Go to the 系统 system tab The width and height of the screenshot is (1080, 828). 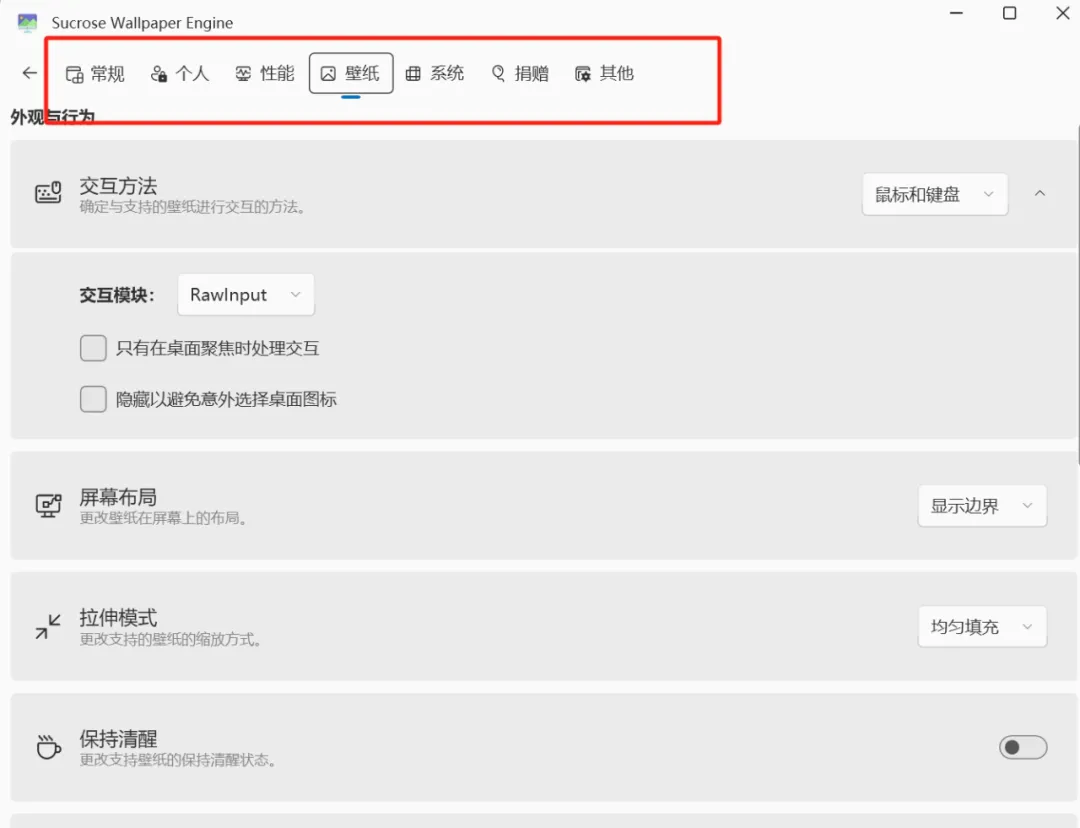(435, 74)
